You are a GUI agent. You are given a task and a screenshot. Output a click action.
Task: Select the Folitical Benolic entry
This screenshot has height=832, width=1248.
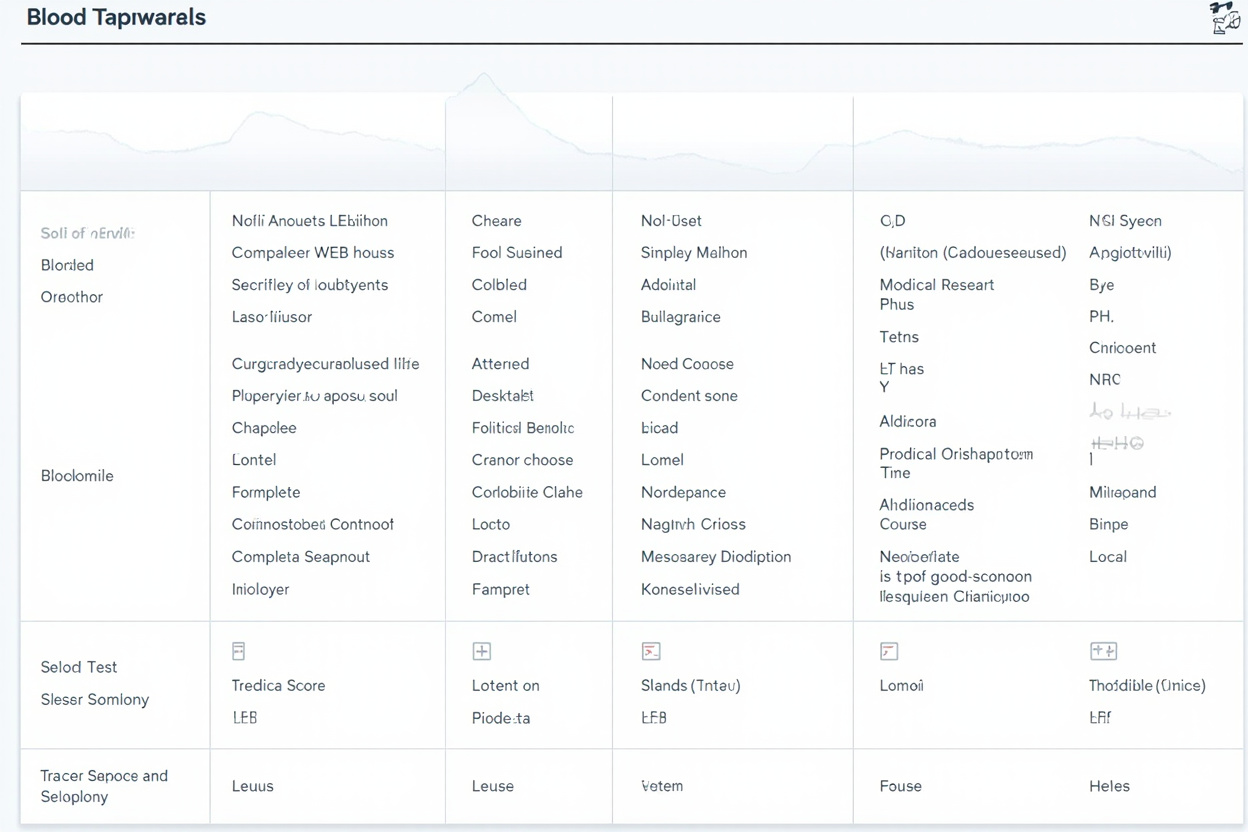[523, 428]
